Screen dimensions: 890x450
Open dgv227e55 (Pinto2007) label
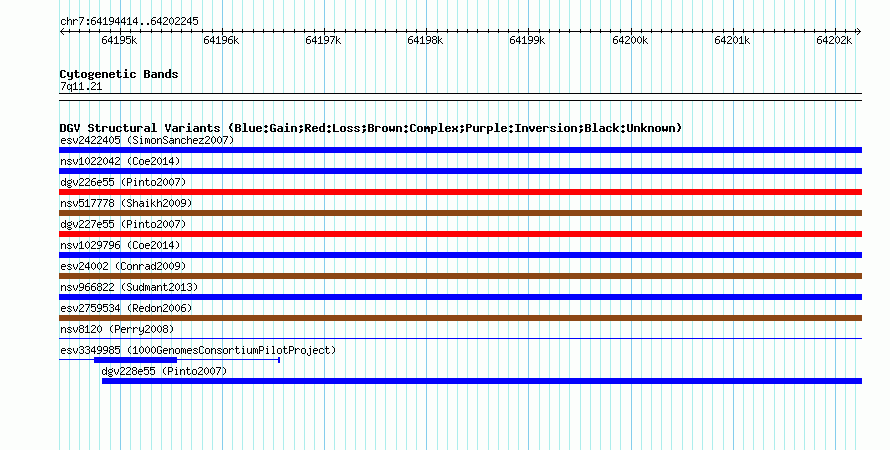coord(123,224)
